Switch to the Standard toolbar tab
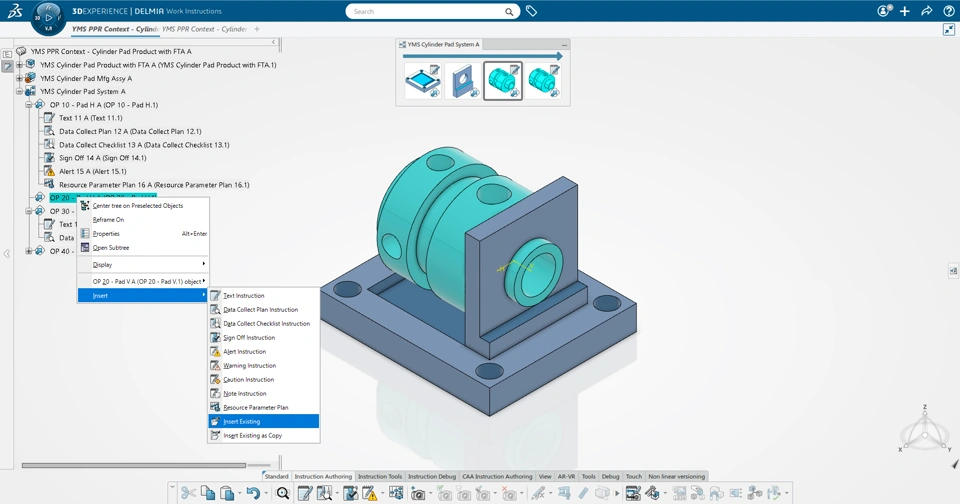 [x=276, y=476]
